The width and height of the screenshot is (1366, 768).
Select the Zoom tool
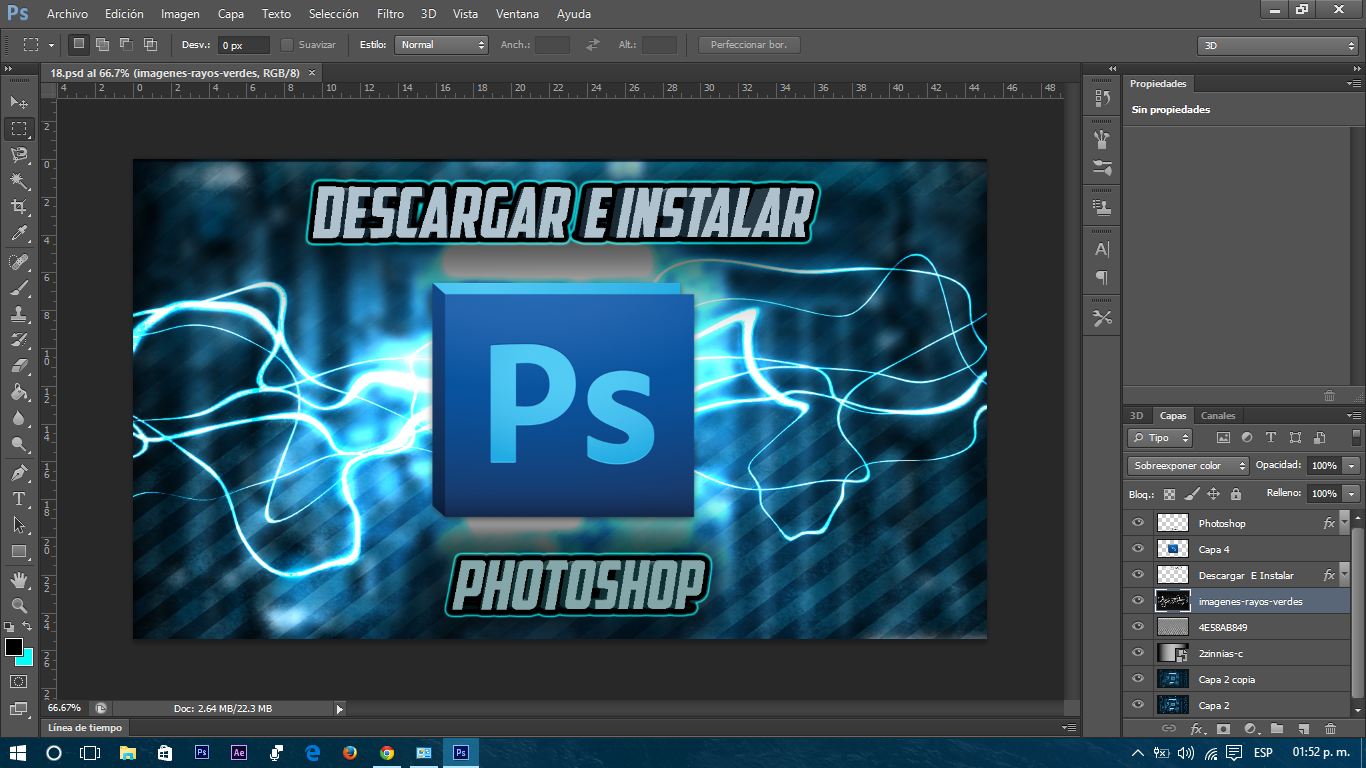tap(18, 606)
